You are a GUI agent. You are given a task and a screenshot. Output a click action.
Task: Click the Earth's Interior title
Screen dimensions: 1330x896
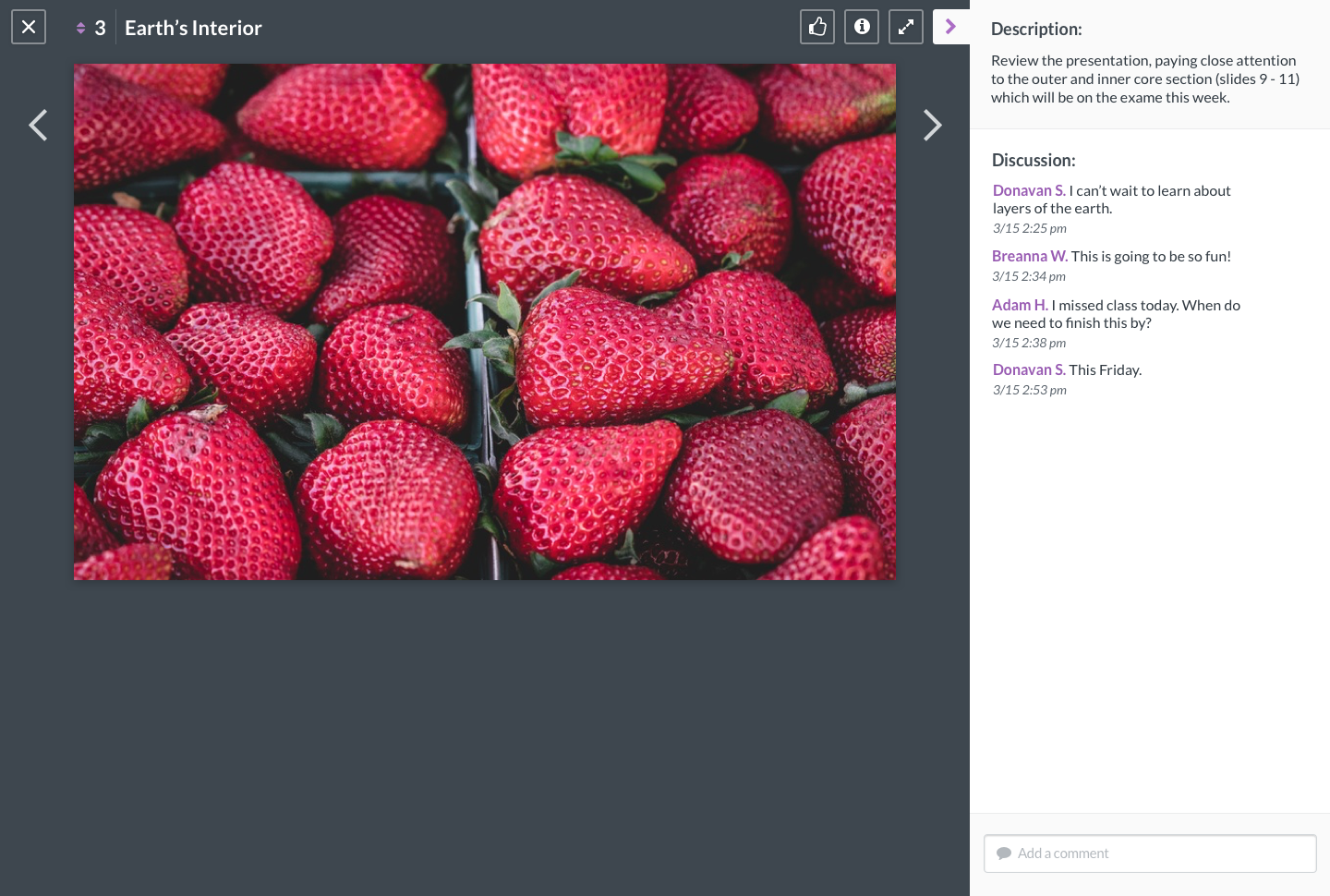(193, 28)
